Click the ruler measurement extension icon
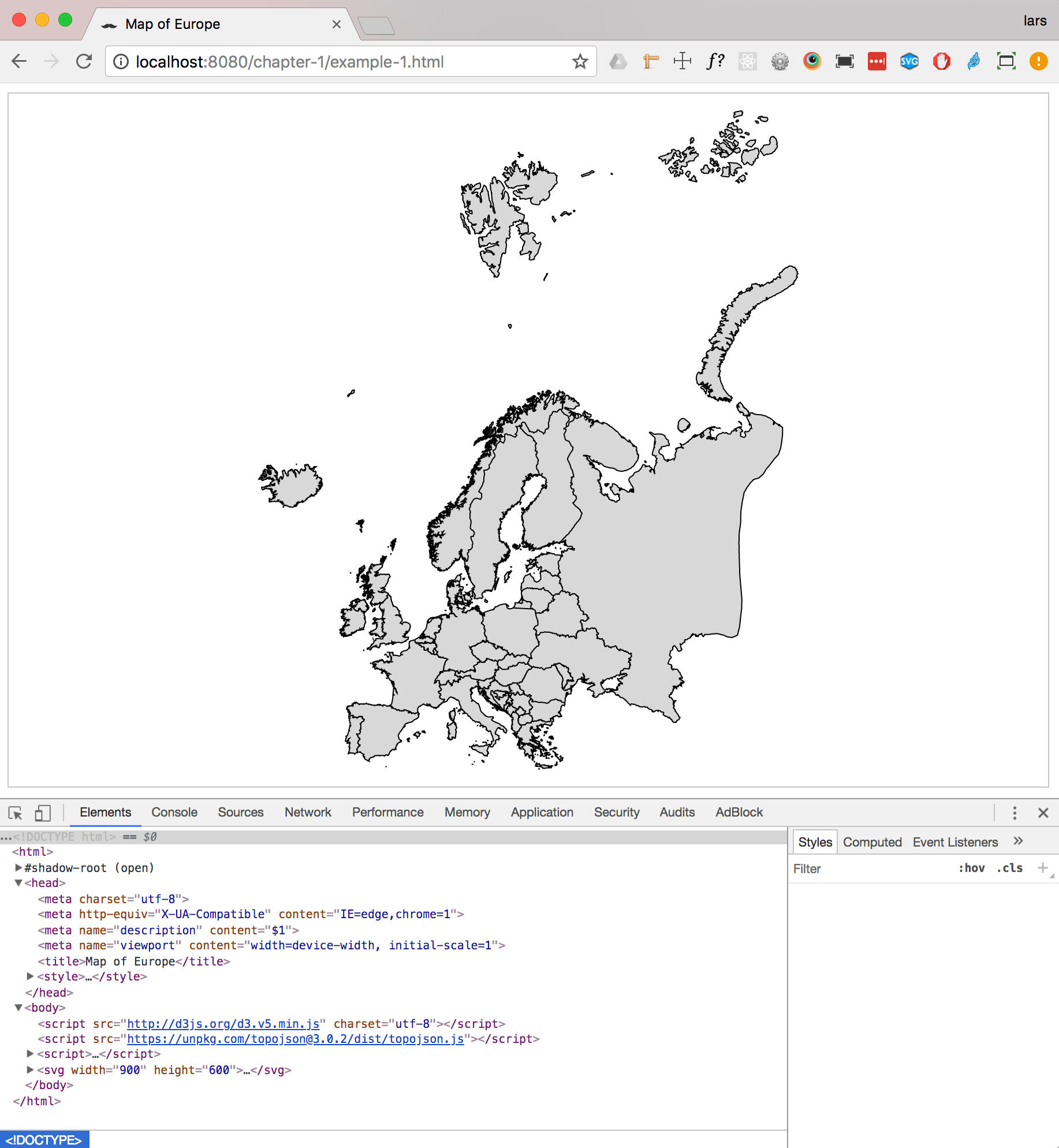Image resolution: width=1059 pixels, height=1148 pixels. click(x=651, y=61)
